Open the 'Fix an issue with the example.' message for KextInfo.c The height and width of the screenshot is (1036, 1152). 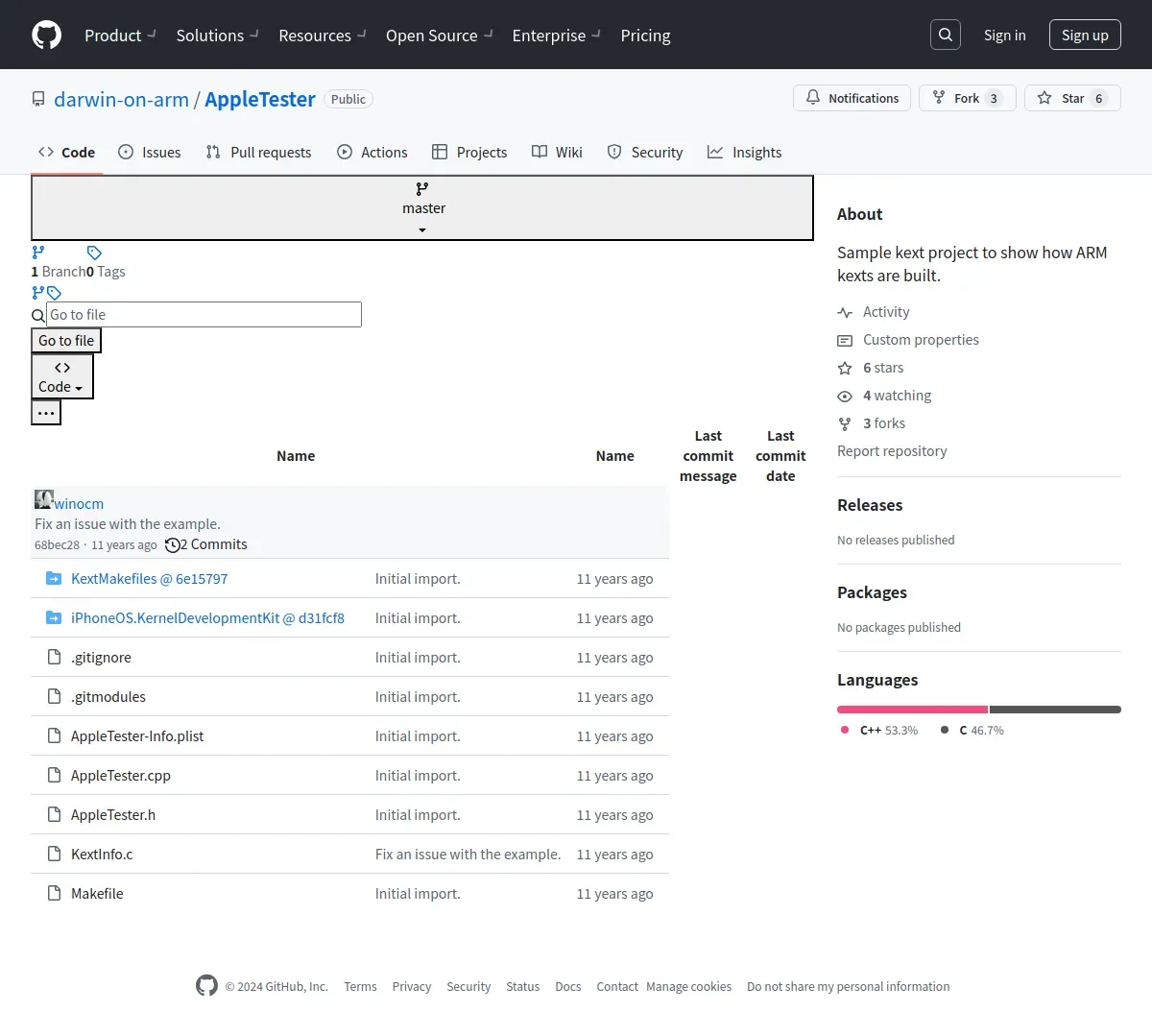pyautogui.click(x=468, y=855)
